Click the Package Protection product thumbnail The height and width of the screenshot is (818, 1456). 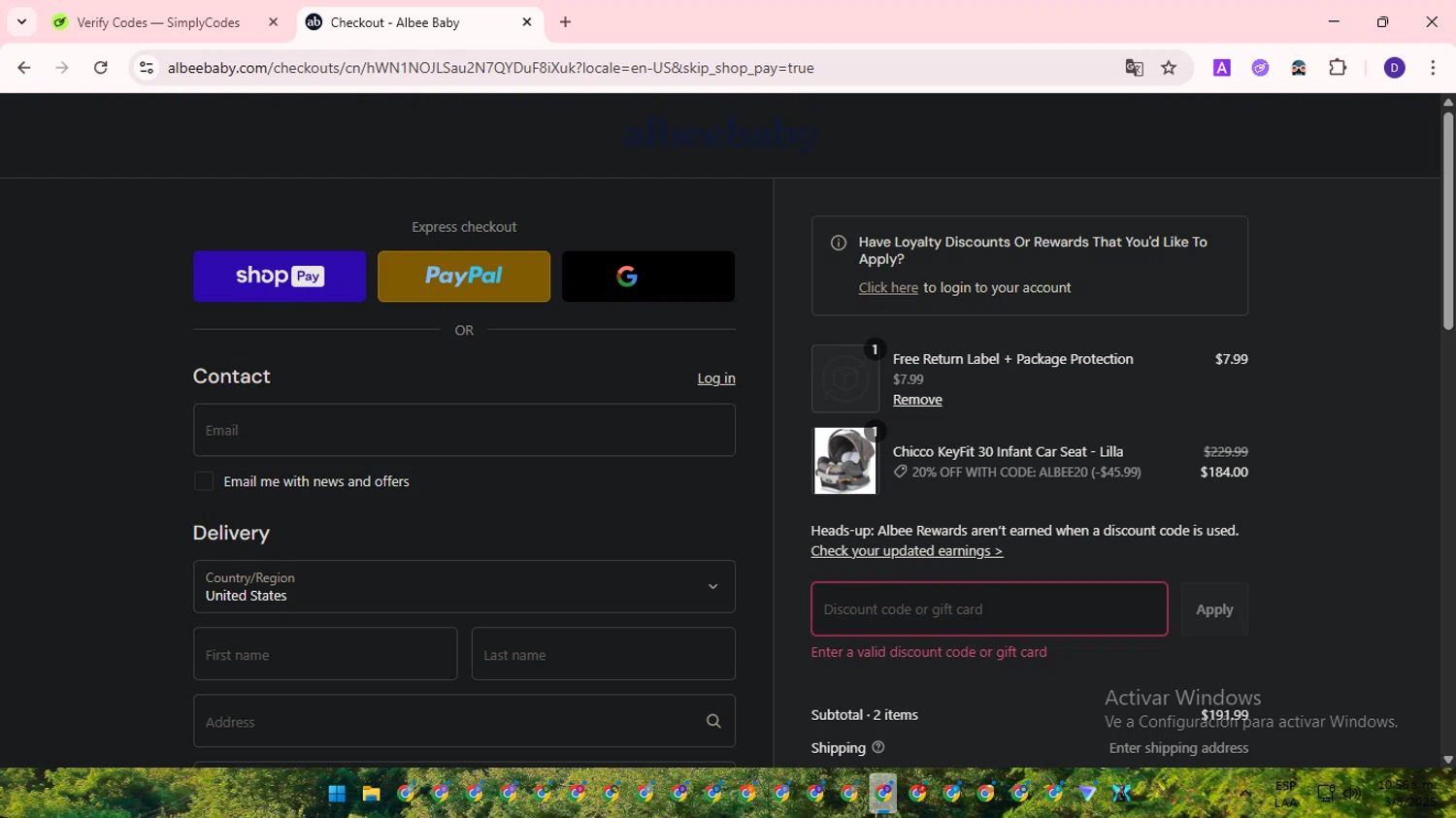[x=845, y=379]
